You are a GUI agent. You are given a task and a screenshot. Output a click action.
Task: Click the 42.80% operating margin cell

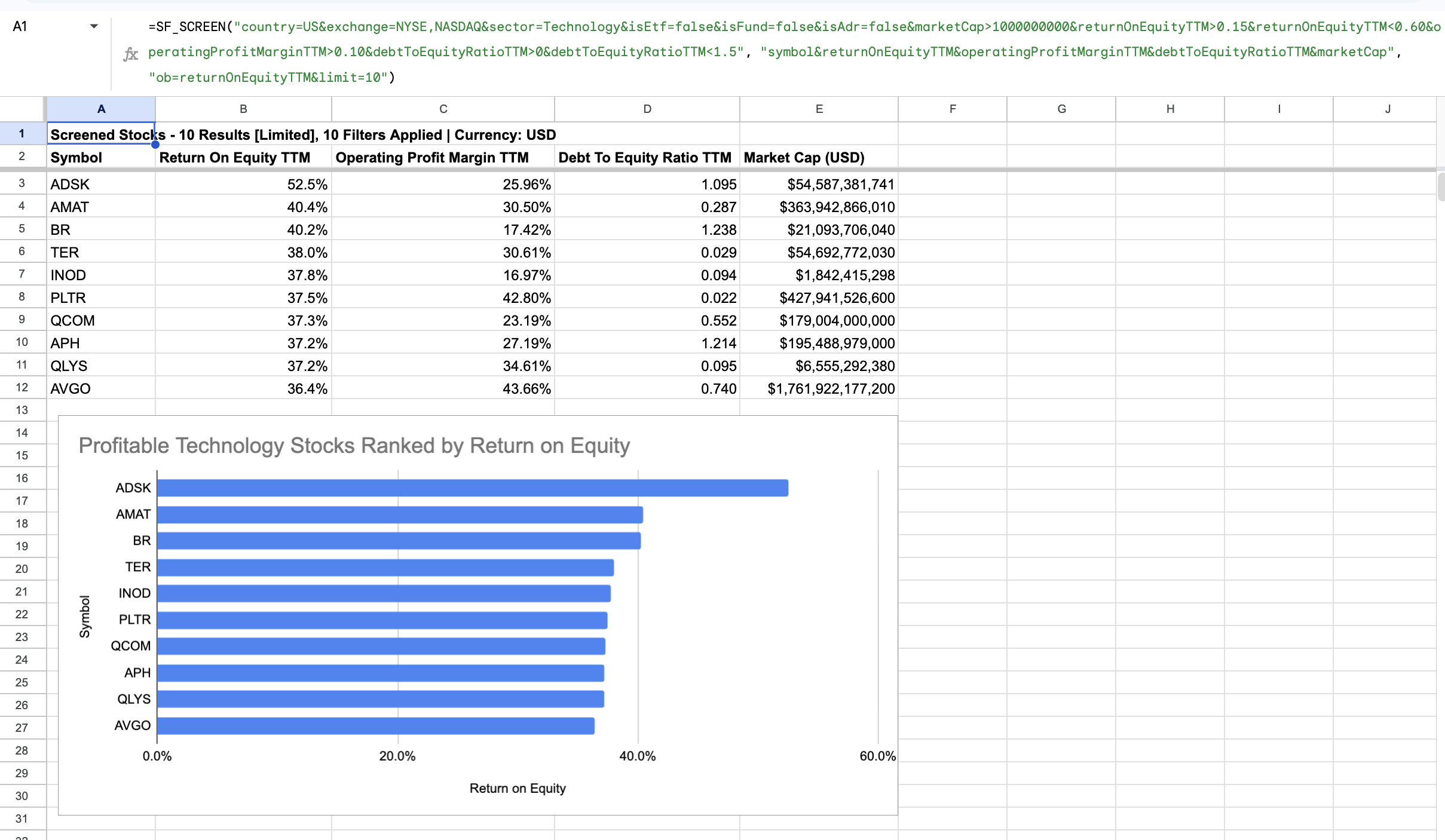click(x=443, y=298)
